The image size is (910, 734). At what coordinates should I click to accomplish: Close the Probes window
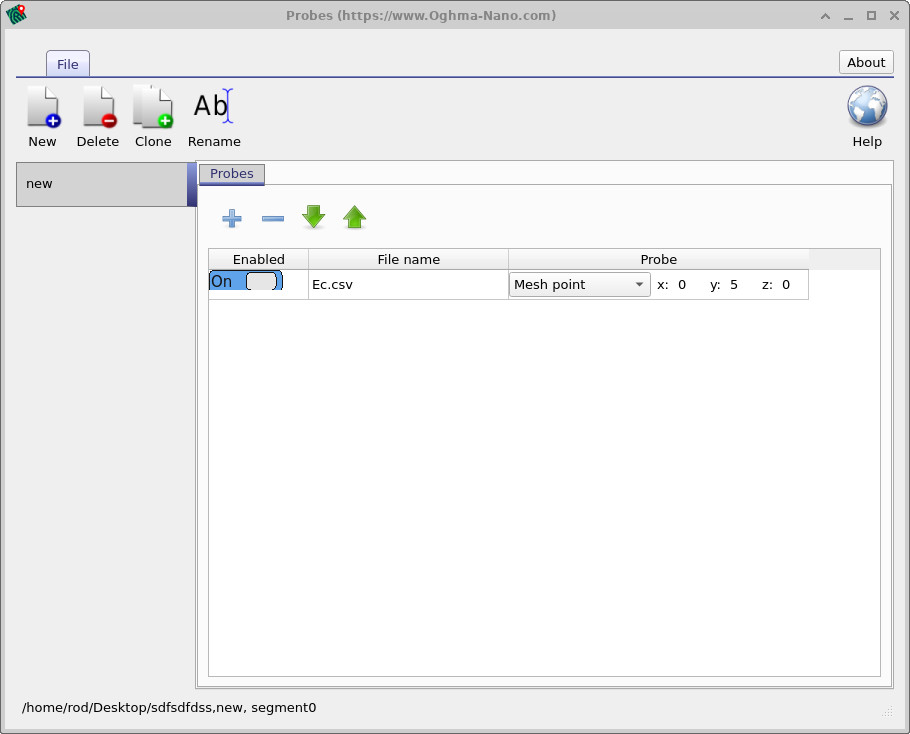point(894,16)
